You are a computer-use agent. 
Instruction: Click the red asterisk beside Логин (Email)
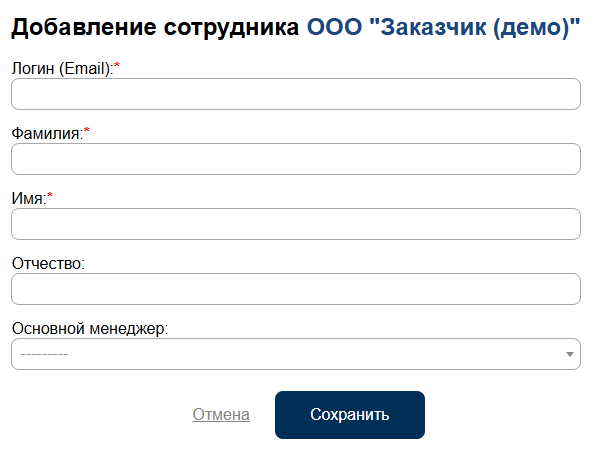(117, 67)
